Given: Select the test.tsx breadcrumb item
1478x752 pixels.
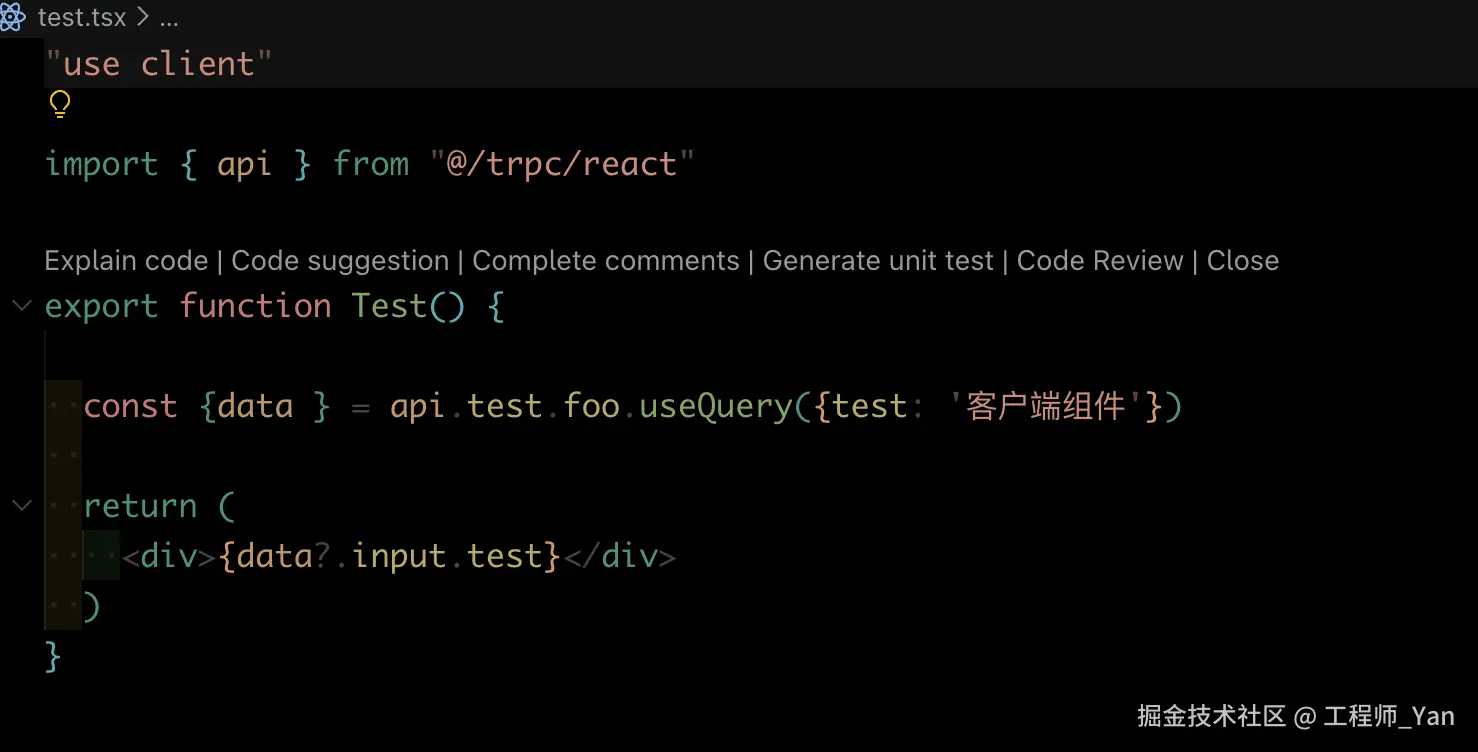Looking at the screenshot, I should coord(81,17).
